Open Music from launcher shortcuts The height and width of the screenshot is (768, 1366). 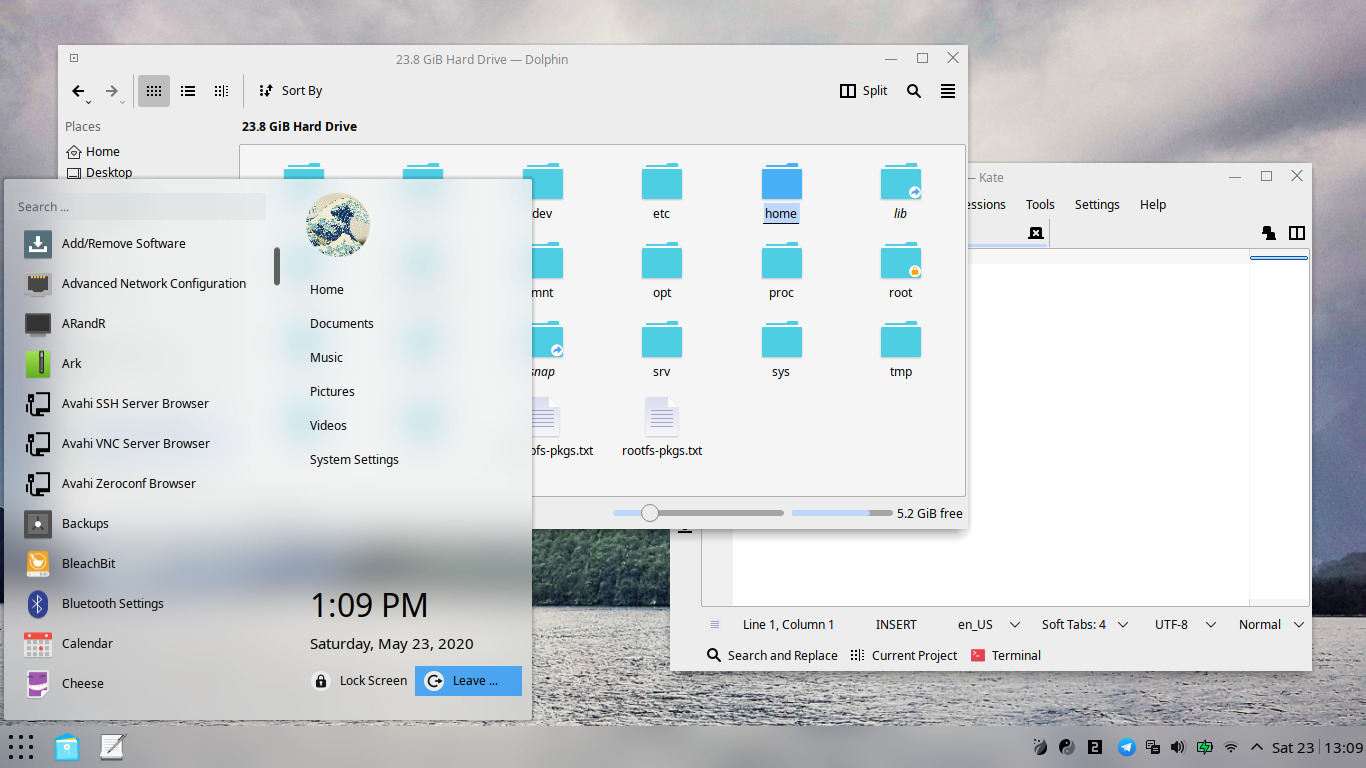pyautogui.click(x=326, y=358)
